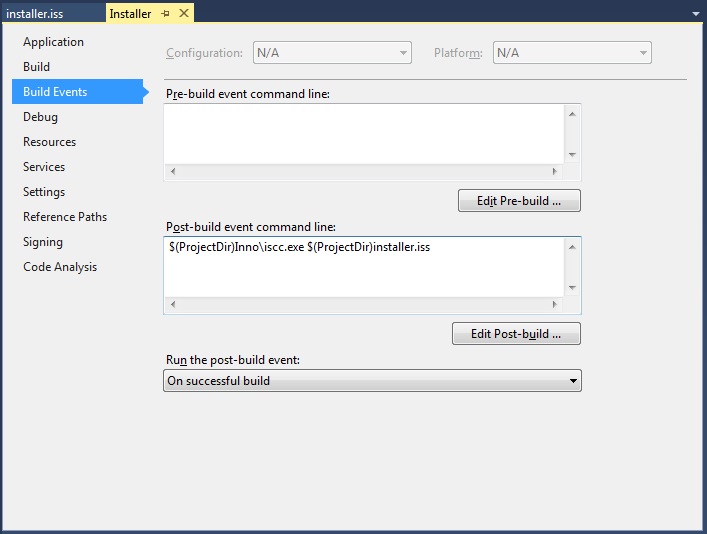Click post-build box scroll left arrow
This screenshot has height=534, width=707.
click(173, 304)
